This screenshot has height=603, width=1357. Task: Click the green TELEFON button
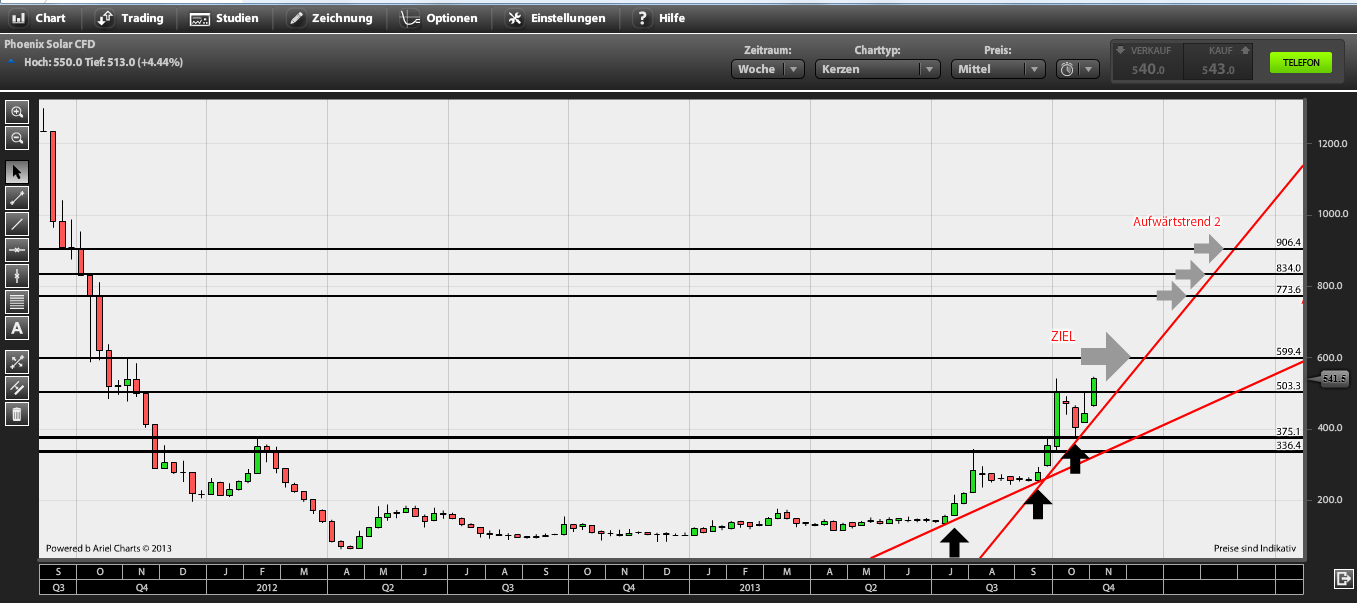point(1301,62)
